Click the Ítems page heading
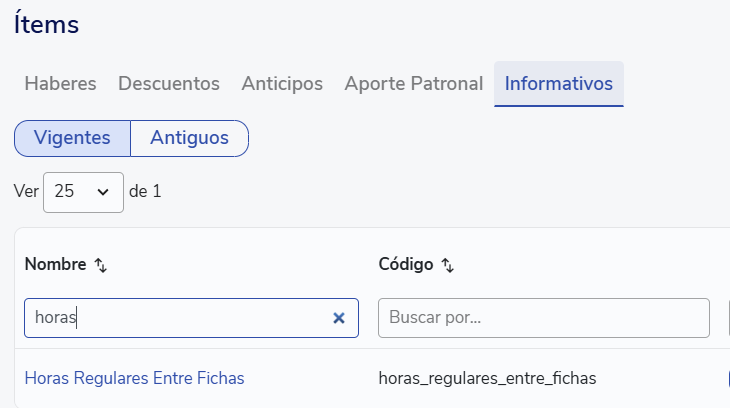 click(46, 25)
